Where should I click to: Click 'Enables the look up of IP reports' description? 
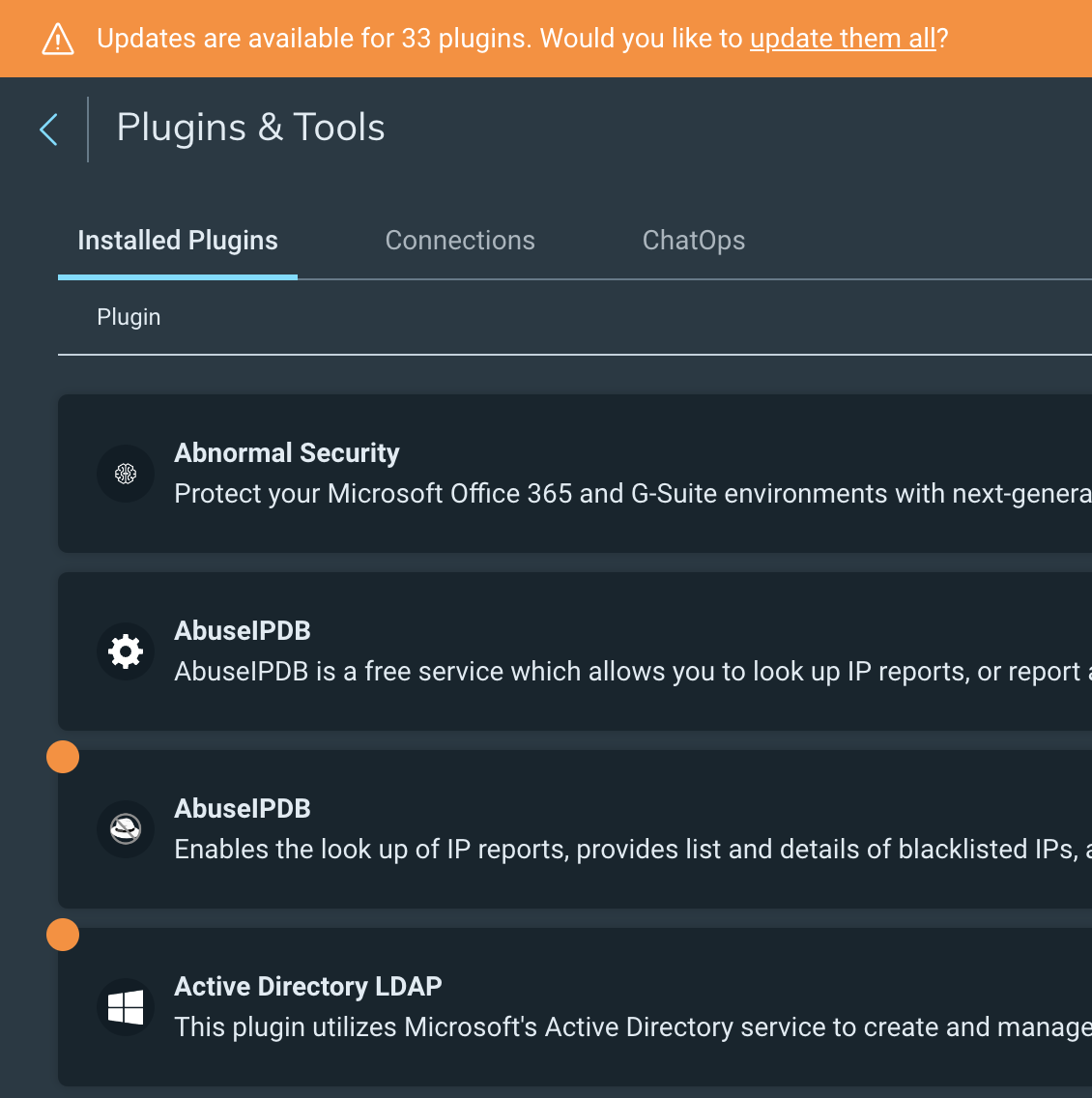click(x=633, y=850)
